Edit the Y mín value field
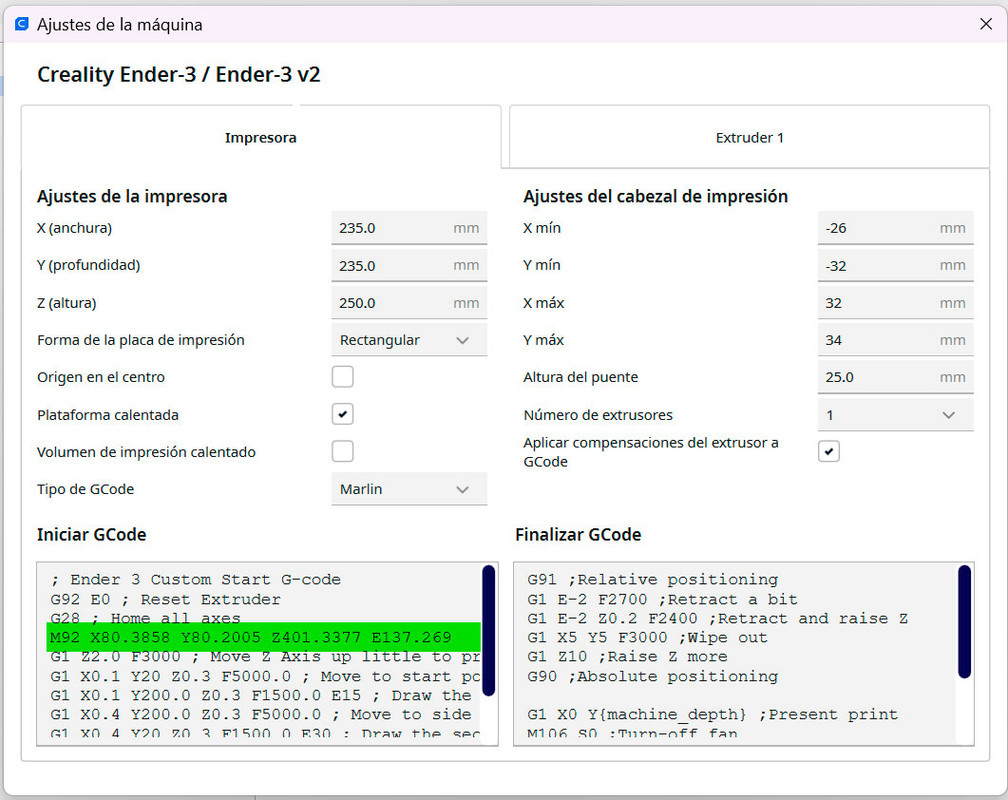The height and width of the screenshot is (800, 1008). pyautogui.click(x=896, y=266)
